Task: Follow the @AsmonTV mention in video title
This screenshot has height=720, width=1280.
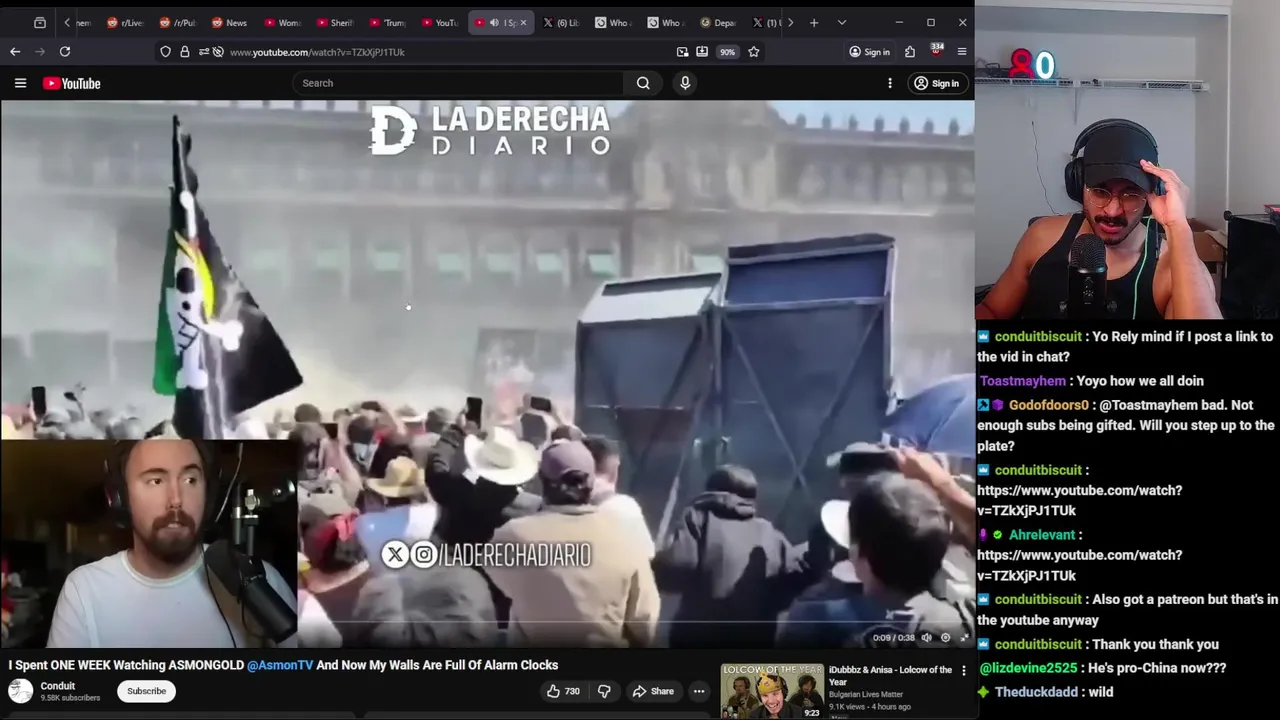Action: tap(280, 665)
